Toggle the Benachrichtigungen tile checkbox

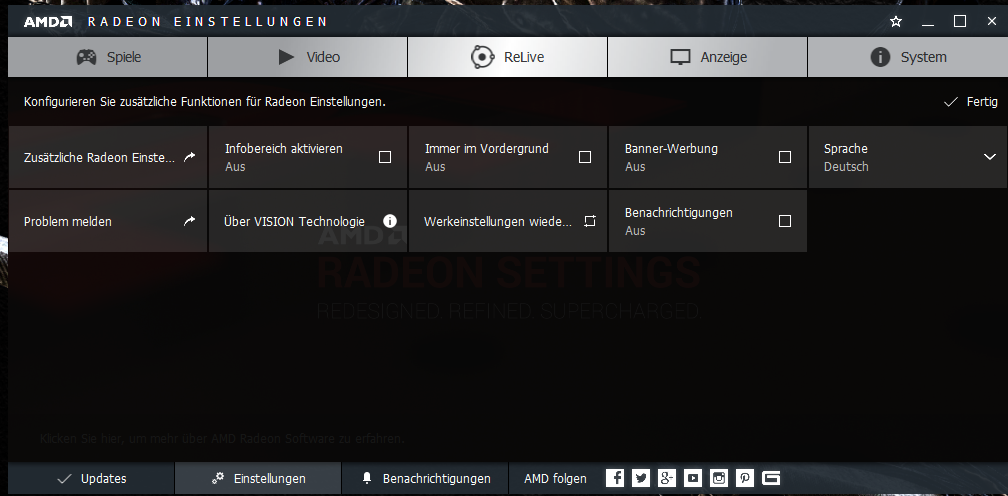pyautogui.click(x=785, y=221)
